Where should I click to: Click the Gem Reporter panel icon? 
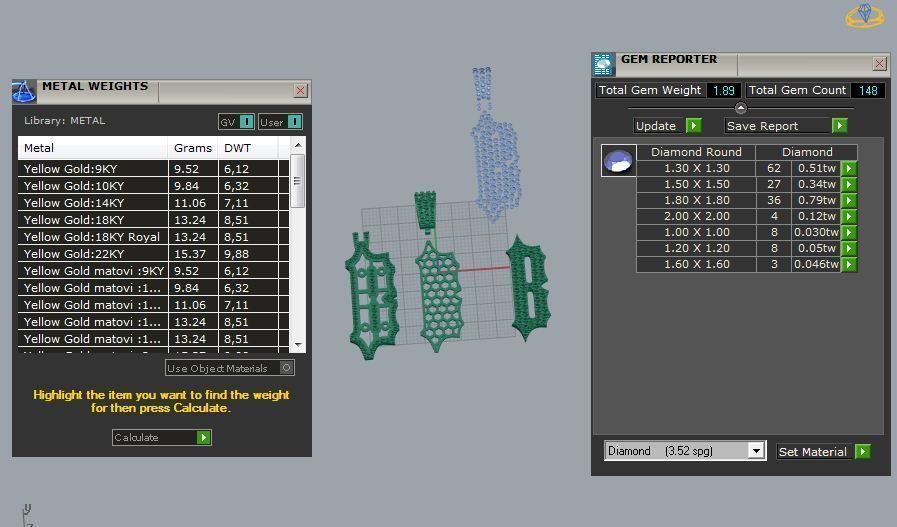[603, 65]
